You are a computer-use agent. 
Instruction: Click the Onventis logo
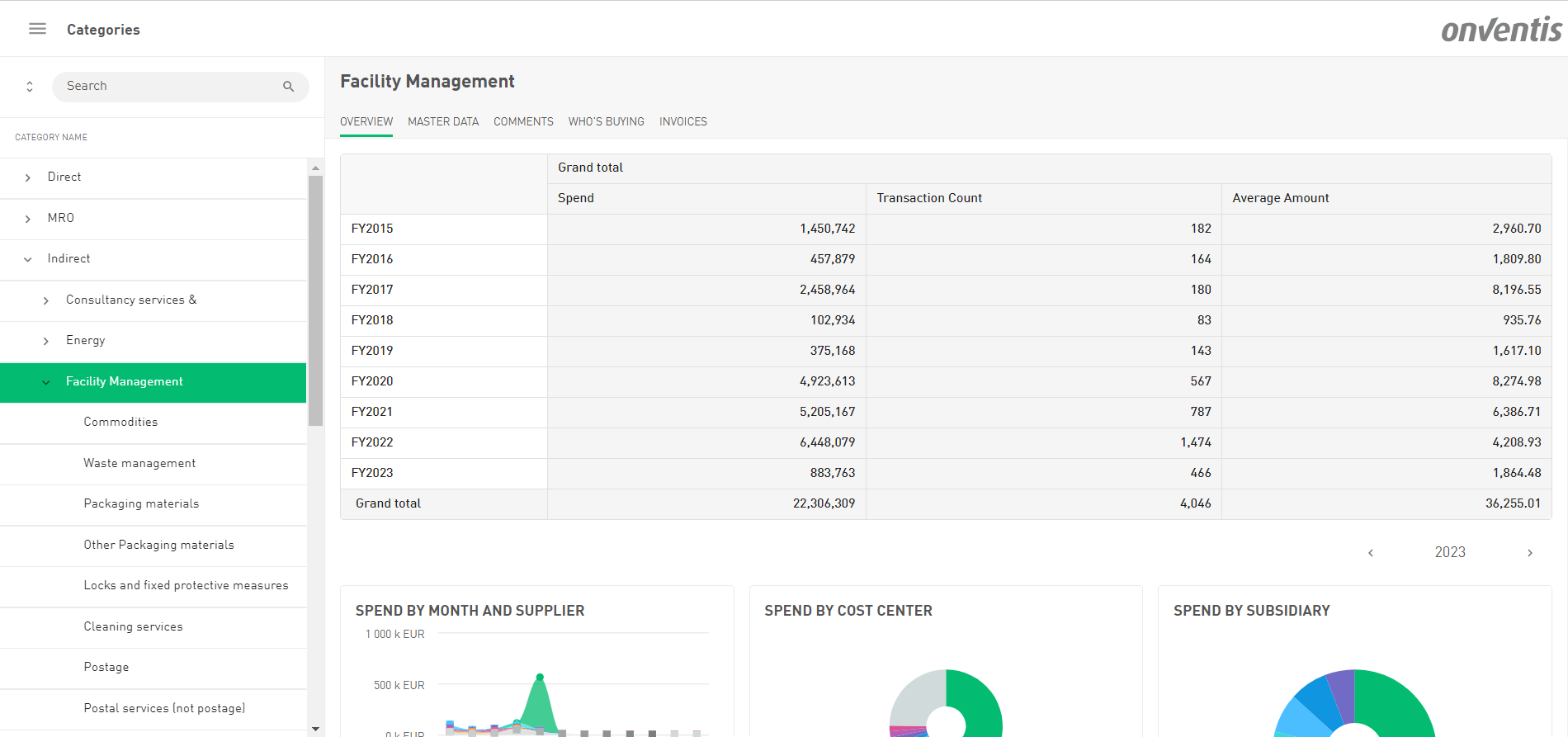coord(1500,31)
